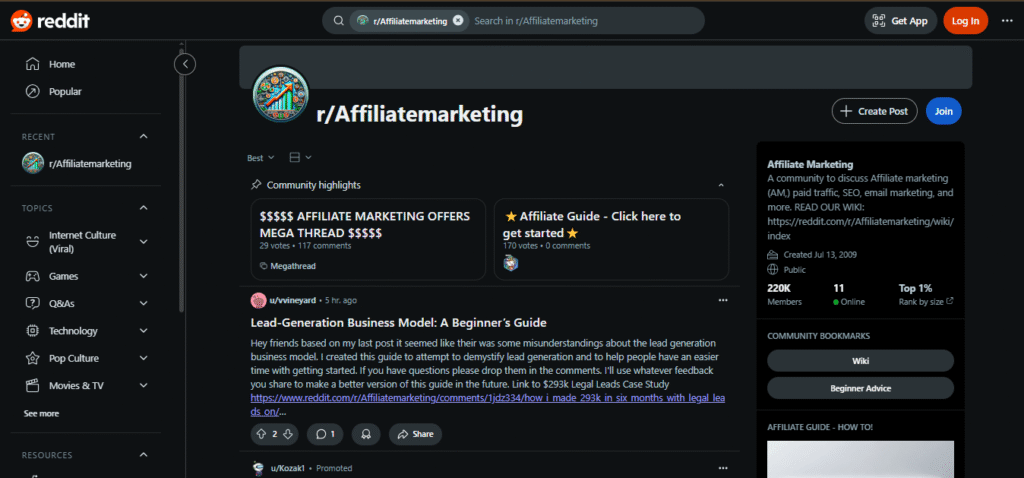Remove the r/Affiliatemarketing search filter chip
Screen dimensions: 1024x478
point(458,21)
